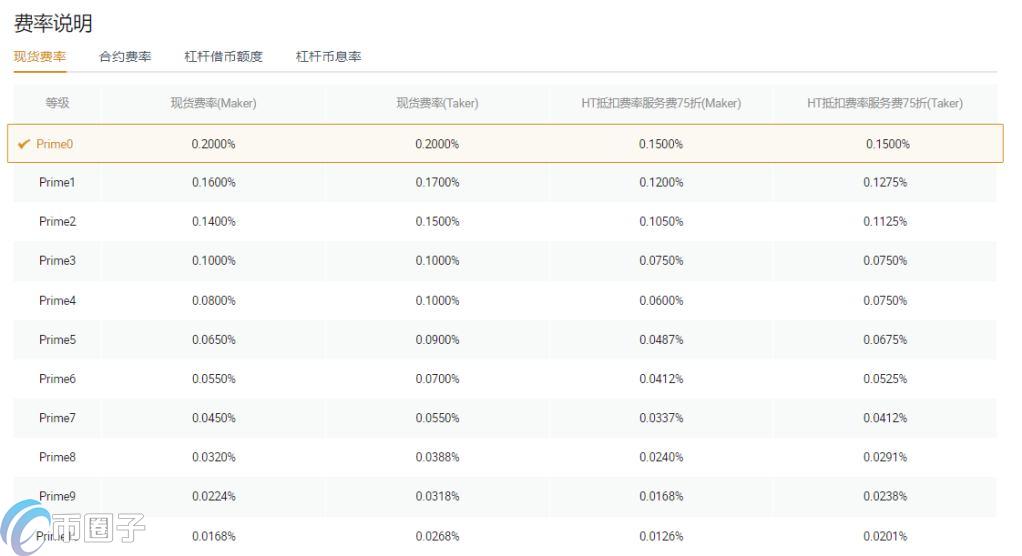Click Prime0 Maker spot fee 0.2000%
The height and width of the screenshot is (556, 1022).
[x=214, y=144]
